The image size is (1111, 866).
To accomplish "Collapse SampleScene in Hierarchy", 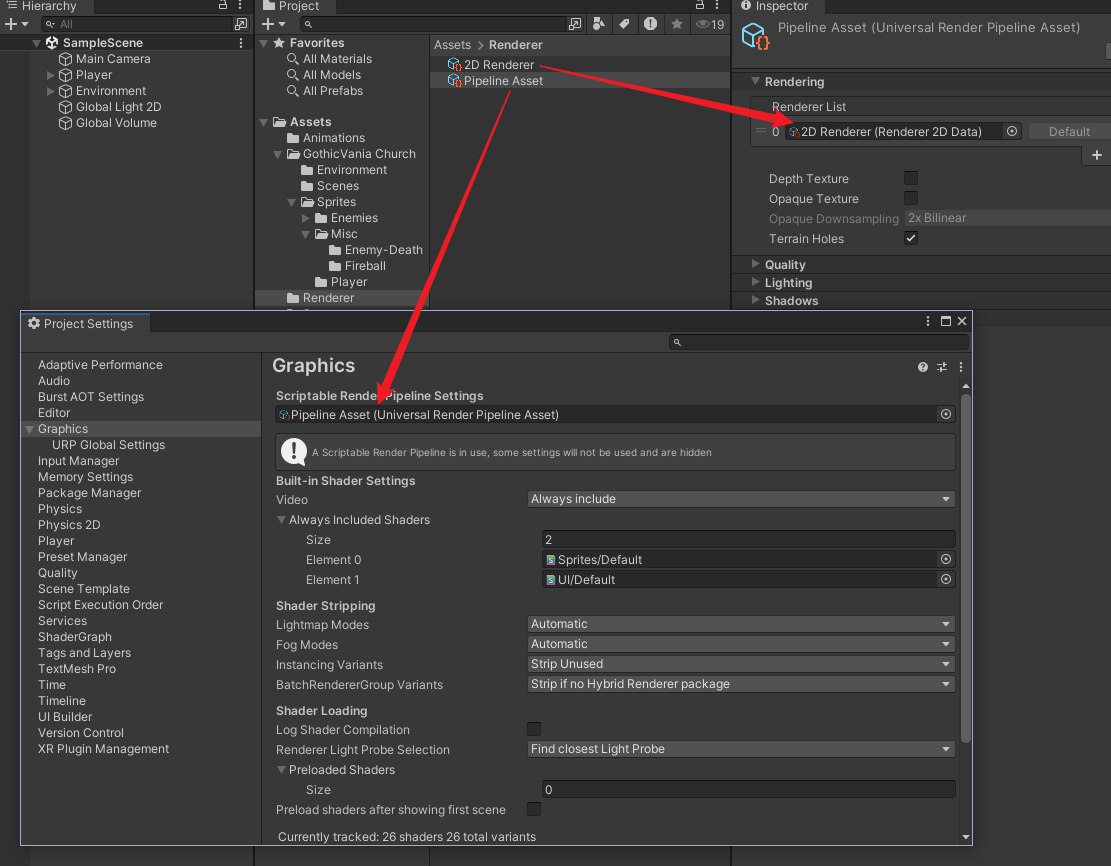I will coord(36,43).
